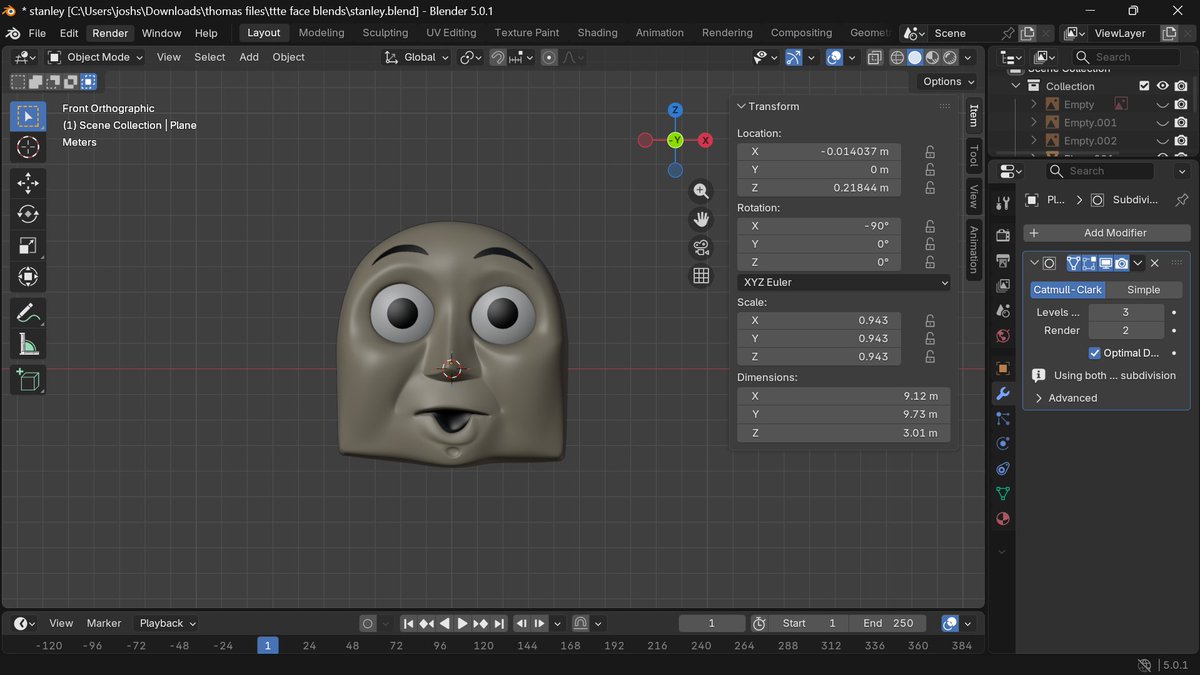
Task: Open View Layer properties tab
Action: tap(1003, 286)
